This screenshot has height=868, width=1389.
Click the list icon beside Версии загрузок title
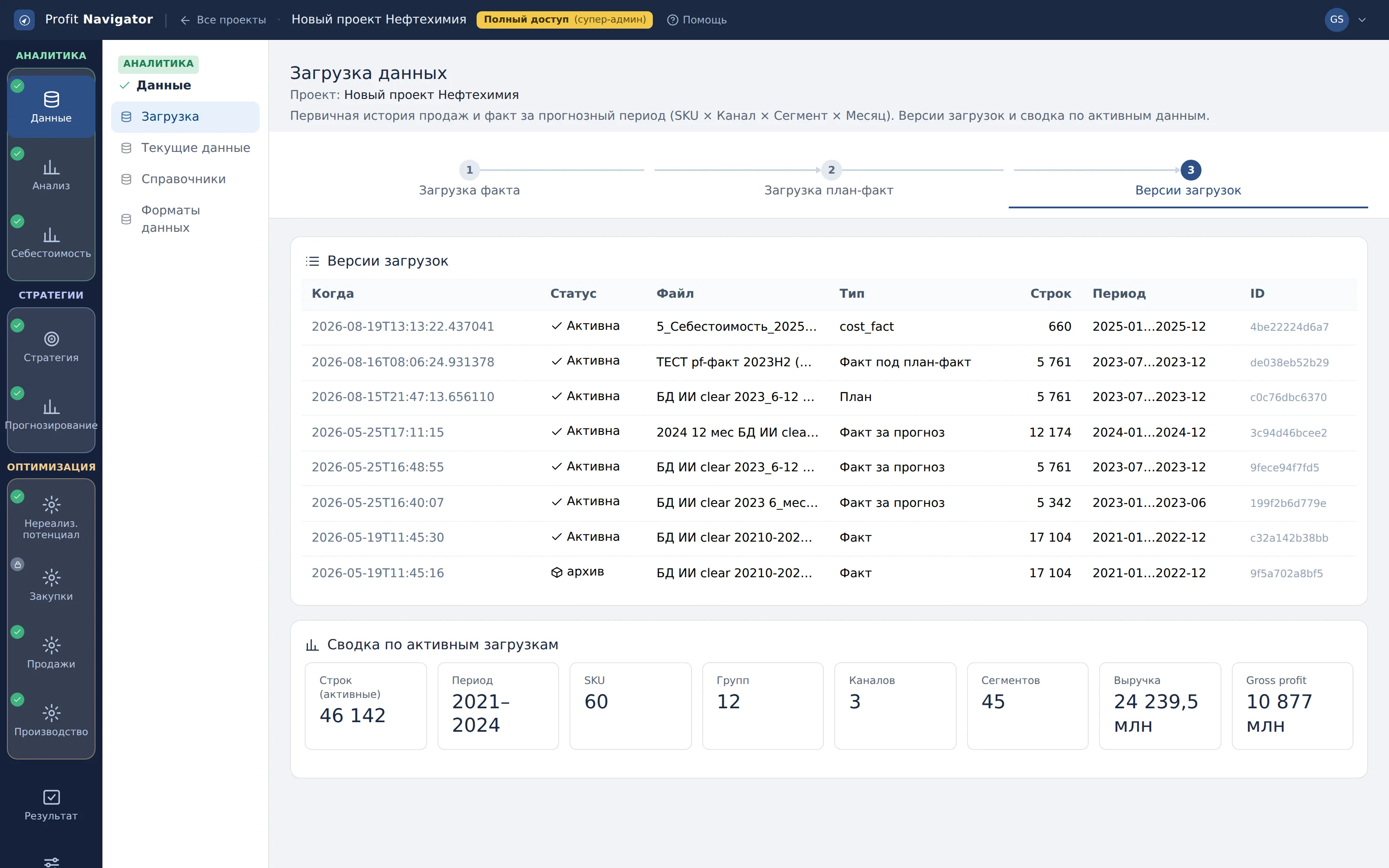(x=312, y=261)
